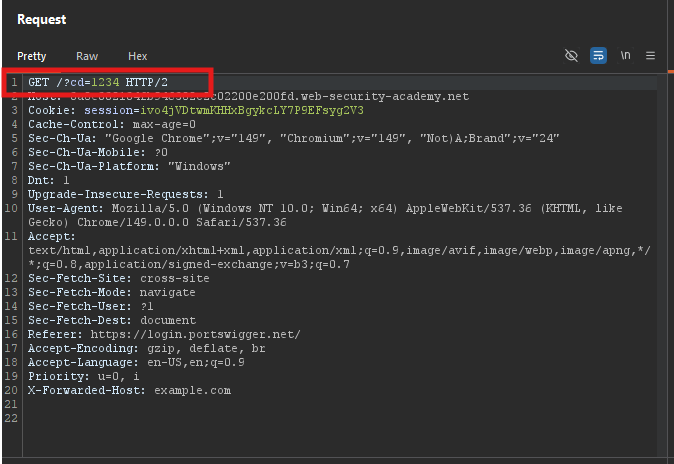
Task: Toggle hide non-printable characters eye icon
Action: click(571, 55)
